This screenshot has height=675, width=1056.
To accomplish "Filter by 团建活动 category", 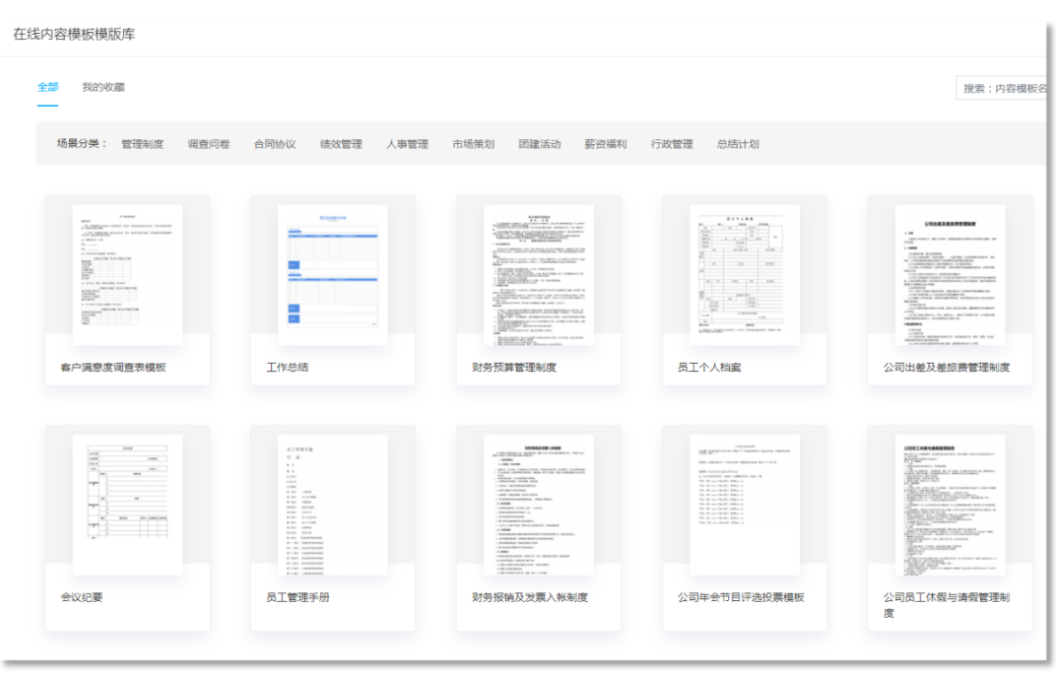I will (539, 143).
